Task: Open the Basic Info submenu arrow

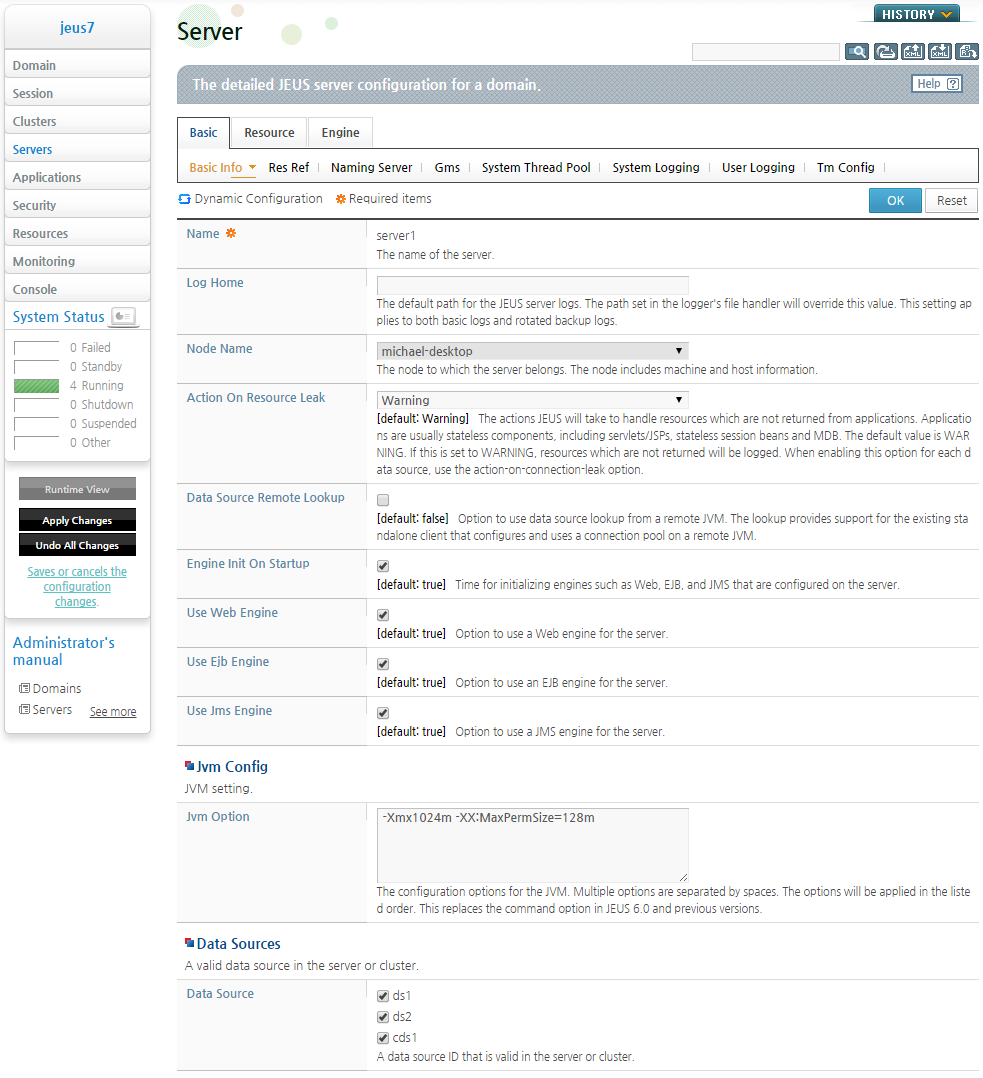Action: tap(252, 167)
